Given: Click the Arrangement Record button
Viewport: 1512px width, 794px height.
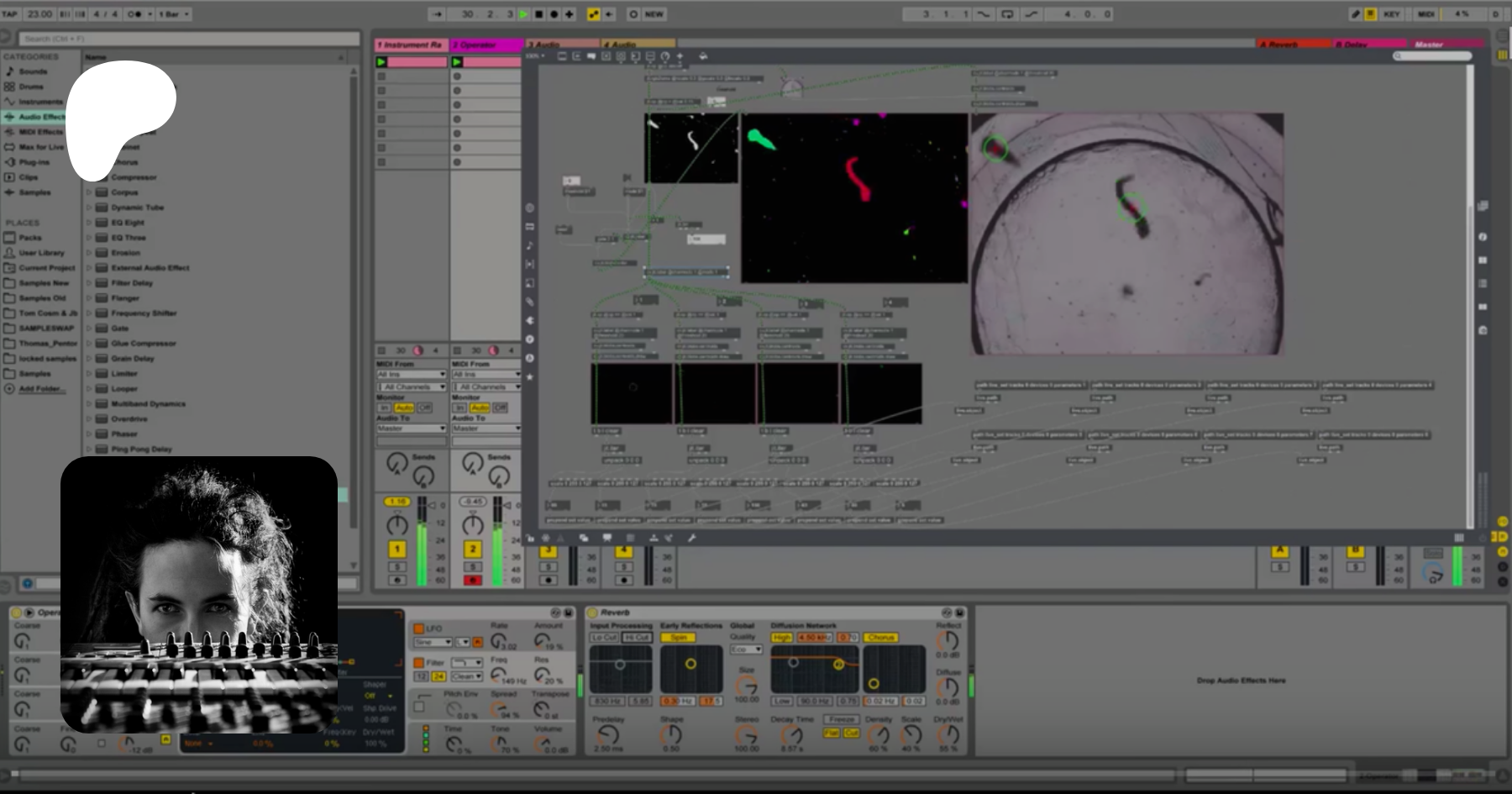Looking at the screenshot, I should (554, 14).
